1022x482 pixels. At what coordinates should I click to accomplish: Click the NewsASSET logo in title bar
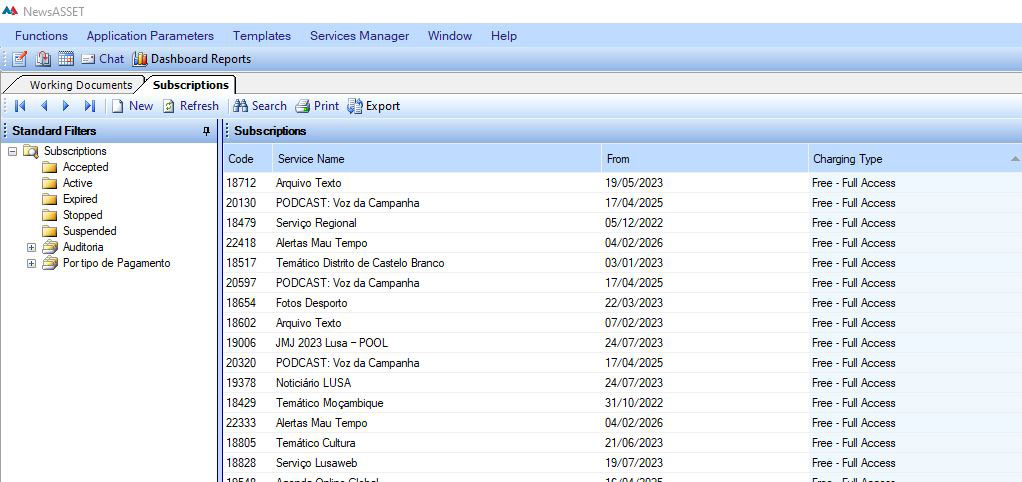tap(10, 11)
